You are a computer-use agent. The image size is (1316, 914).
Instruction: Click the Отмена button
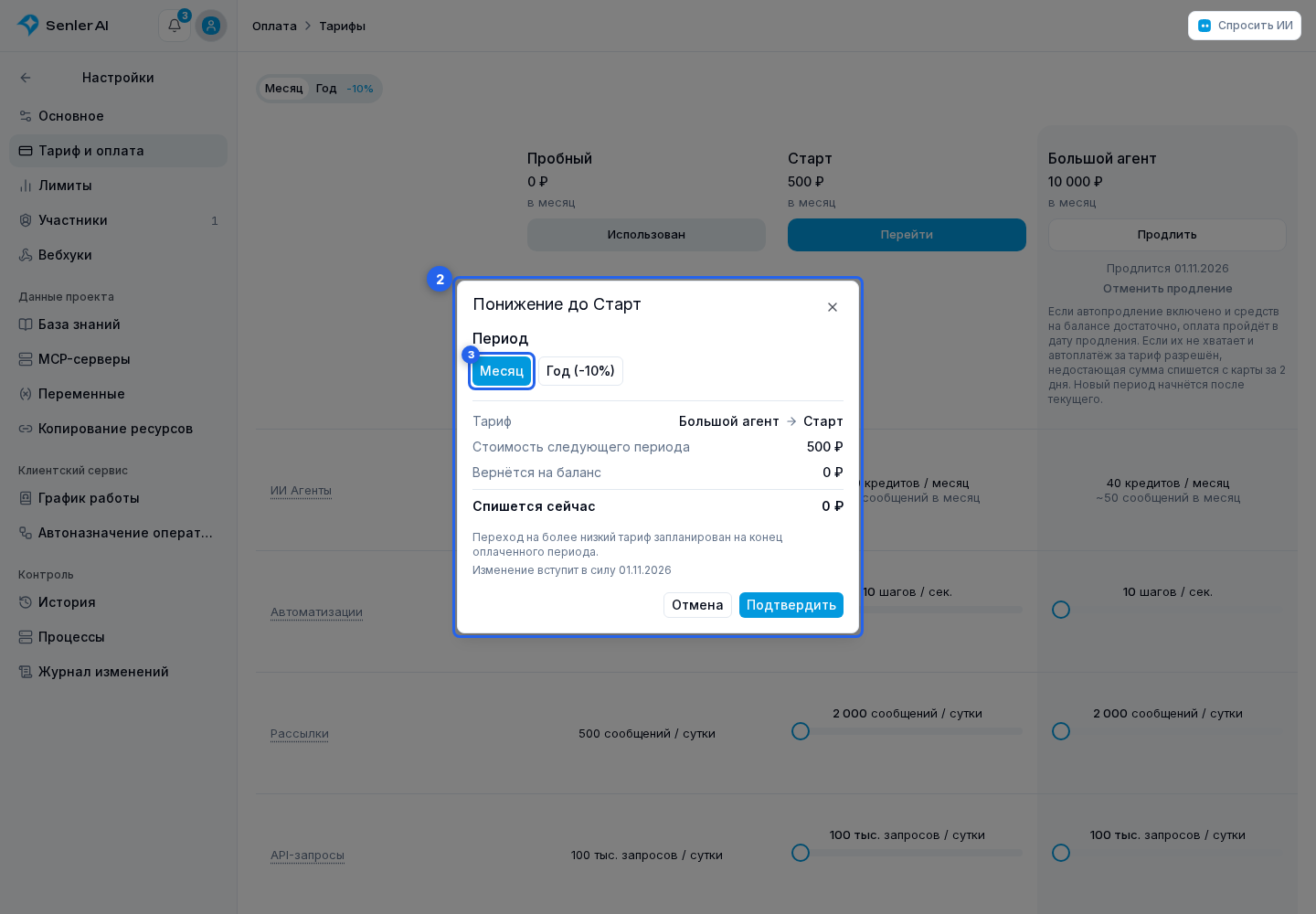point(697,605)
